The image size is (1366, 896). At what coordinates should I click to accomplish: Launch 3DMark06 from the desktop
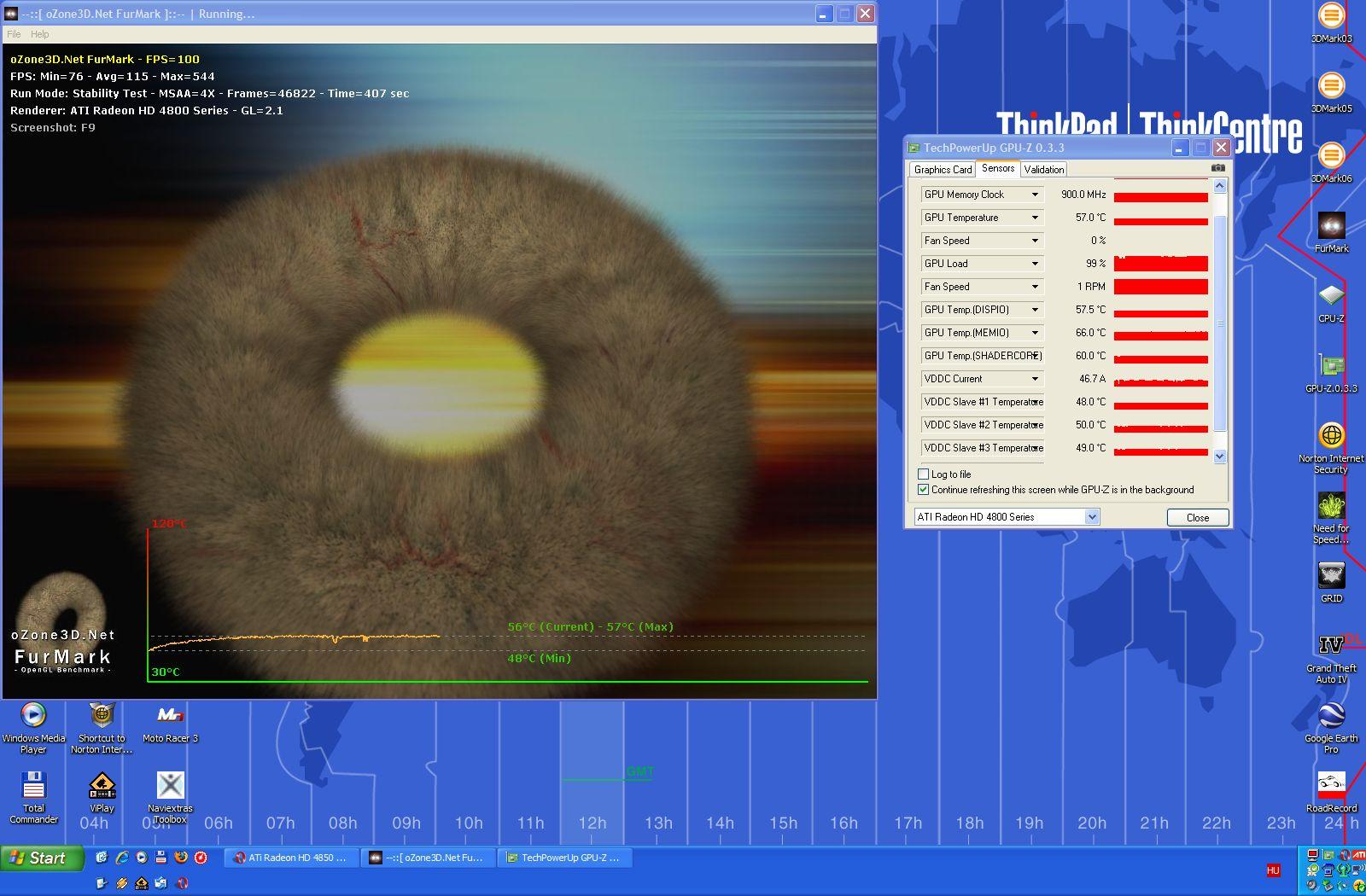pos(1331,163)
